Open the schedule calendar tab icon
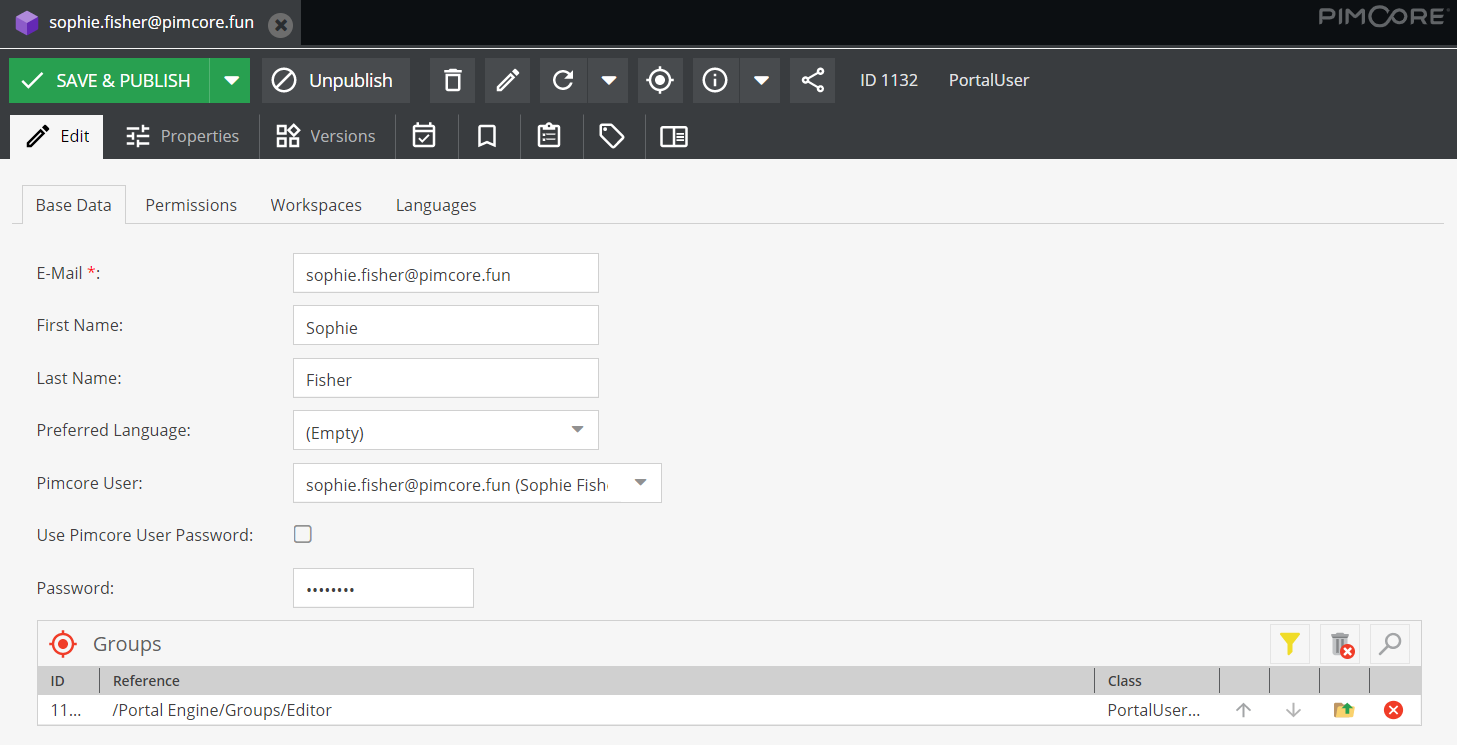The image size is (1457, 745). (x=424, y=136)
